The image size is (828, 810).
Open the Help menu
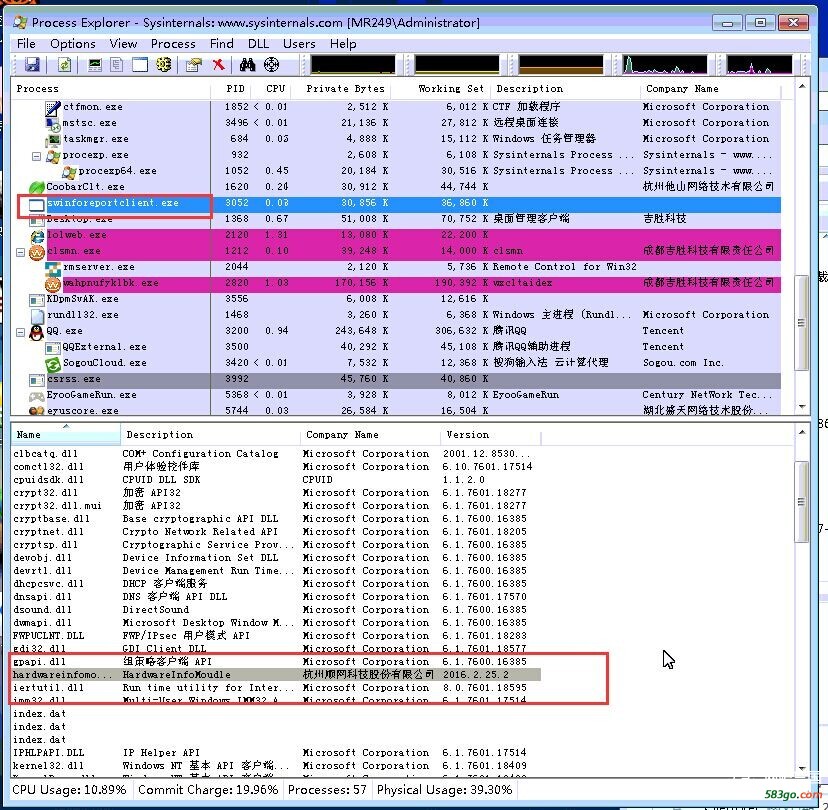click(343, 44)
